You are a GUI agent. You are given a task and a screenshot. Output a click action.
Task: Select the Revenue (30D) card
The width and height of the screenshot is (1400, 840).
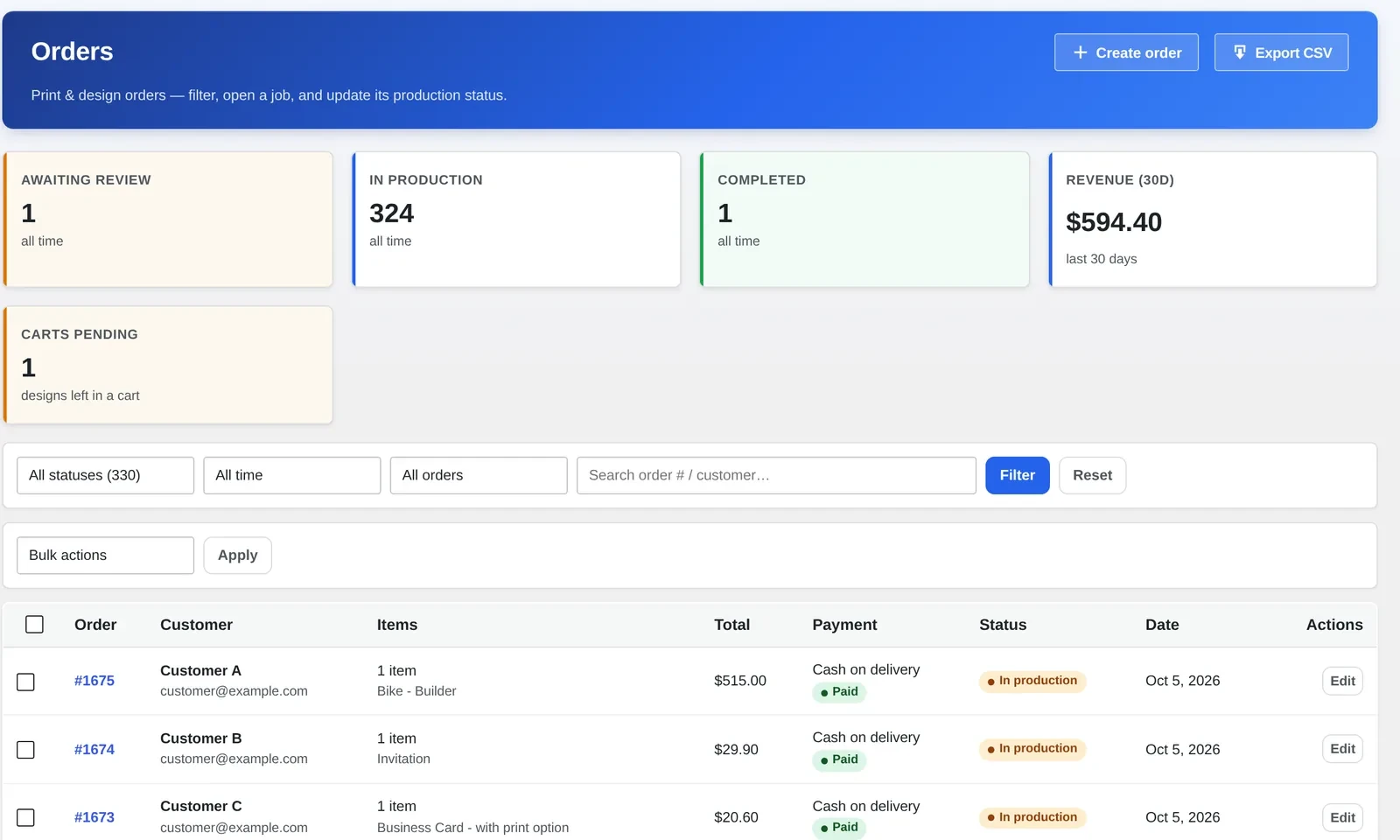point(1213,220)
